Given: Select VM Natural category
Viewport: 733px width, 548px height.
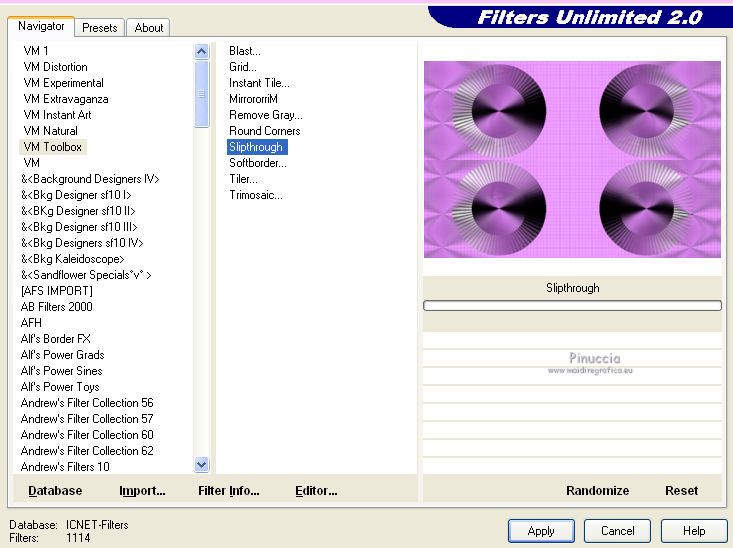Looking at the screenshot, I should (x=50, y=131).
